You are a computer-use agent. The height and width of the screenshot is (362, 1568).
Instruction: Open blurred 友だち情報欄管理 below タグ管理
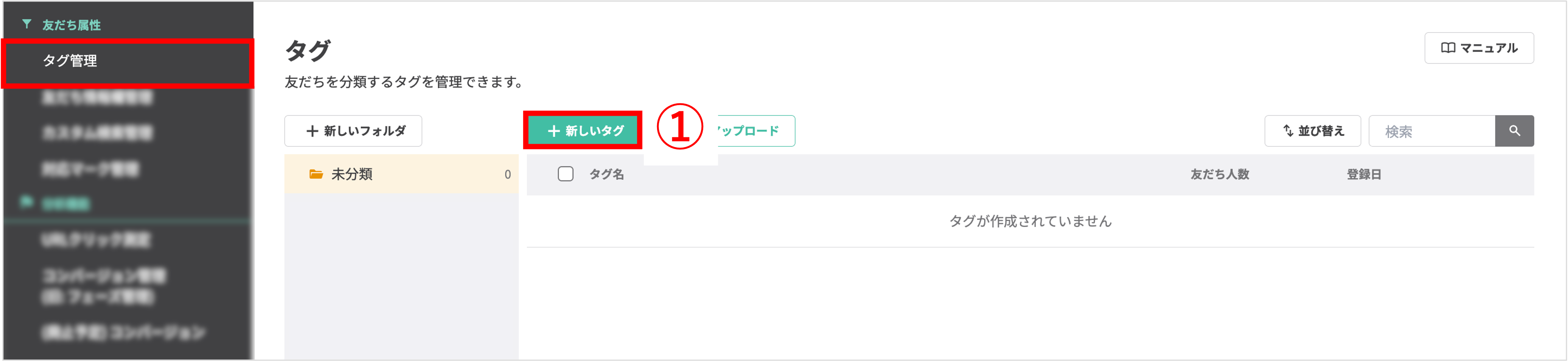(x=97, y=97)
